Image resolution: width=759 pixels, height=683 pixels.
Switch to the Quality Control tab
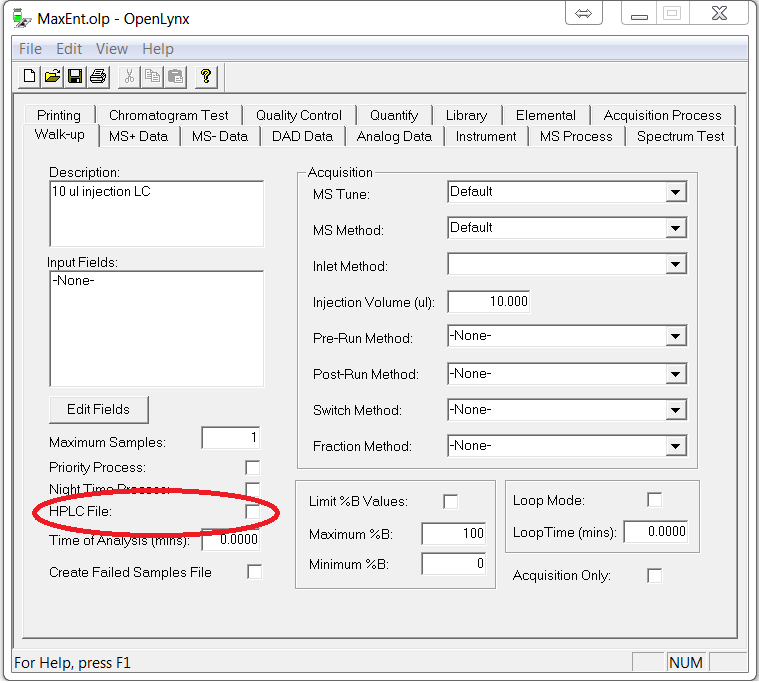tap(298, 115)
